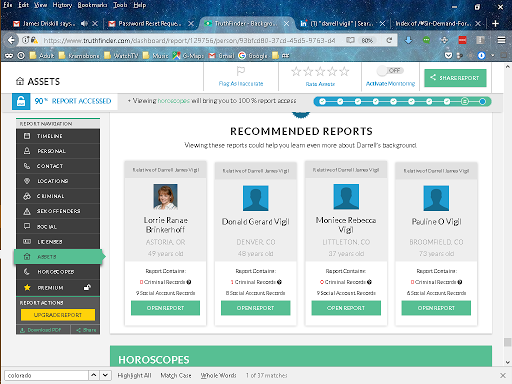Screen dimensions: 512x384
Task: Open the Gmail bookmark
Action: [222, 56]
